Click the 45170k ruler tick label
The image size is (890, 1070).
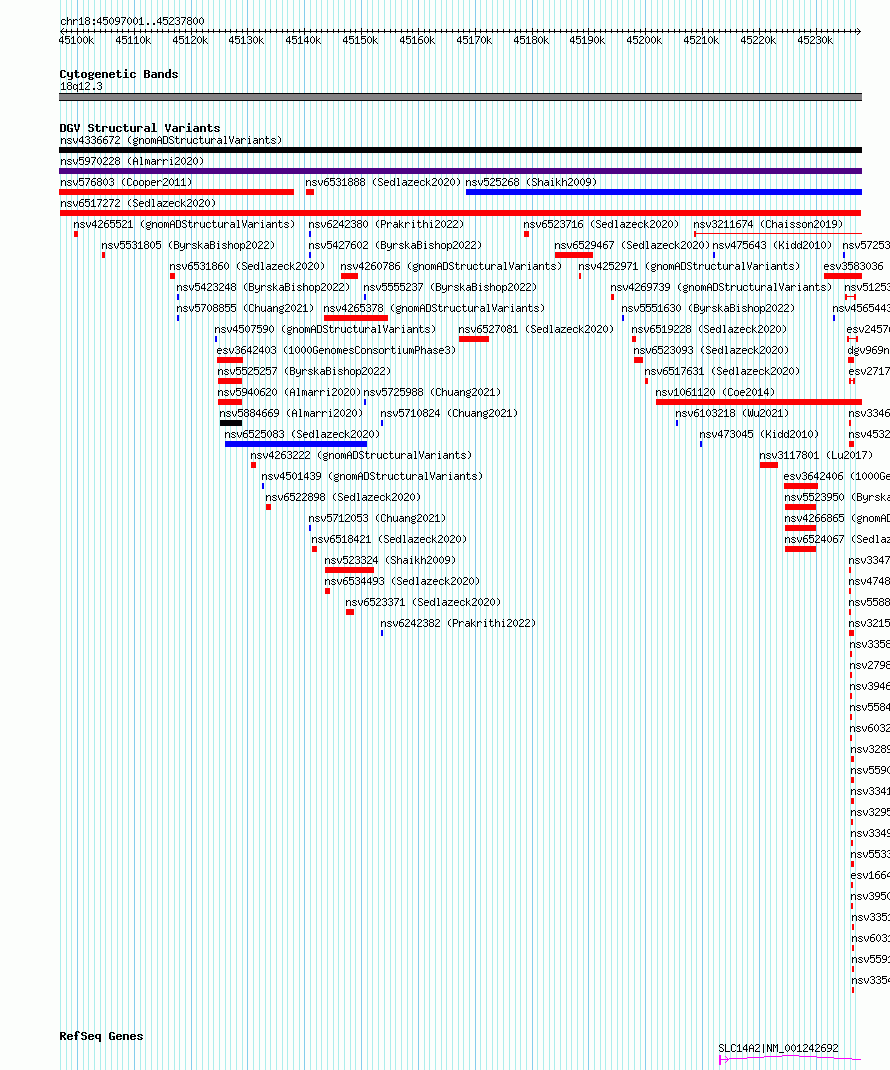tap(474, 41)
